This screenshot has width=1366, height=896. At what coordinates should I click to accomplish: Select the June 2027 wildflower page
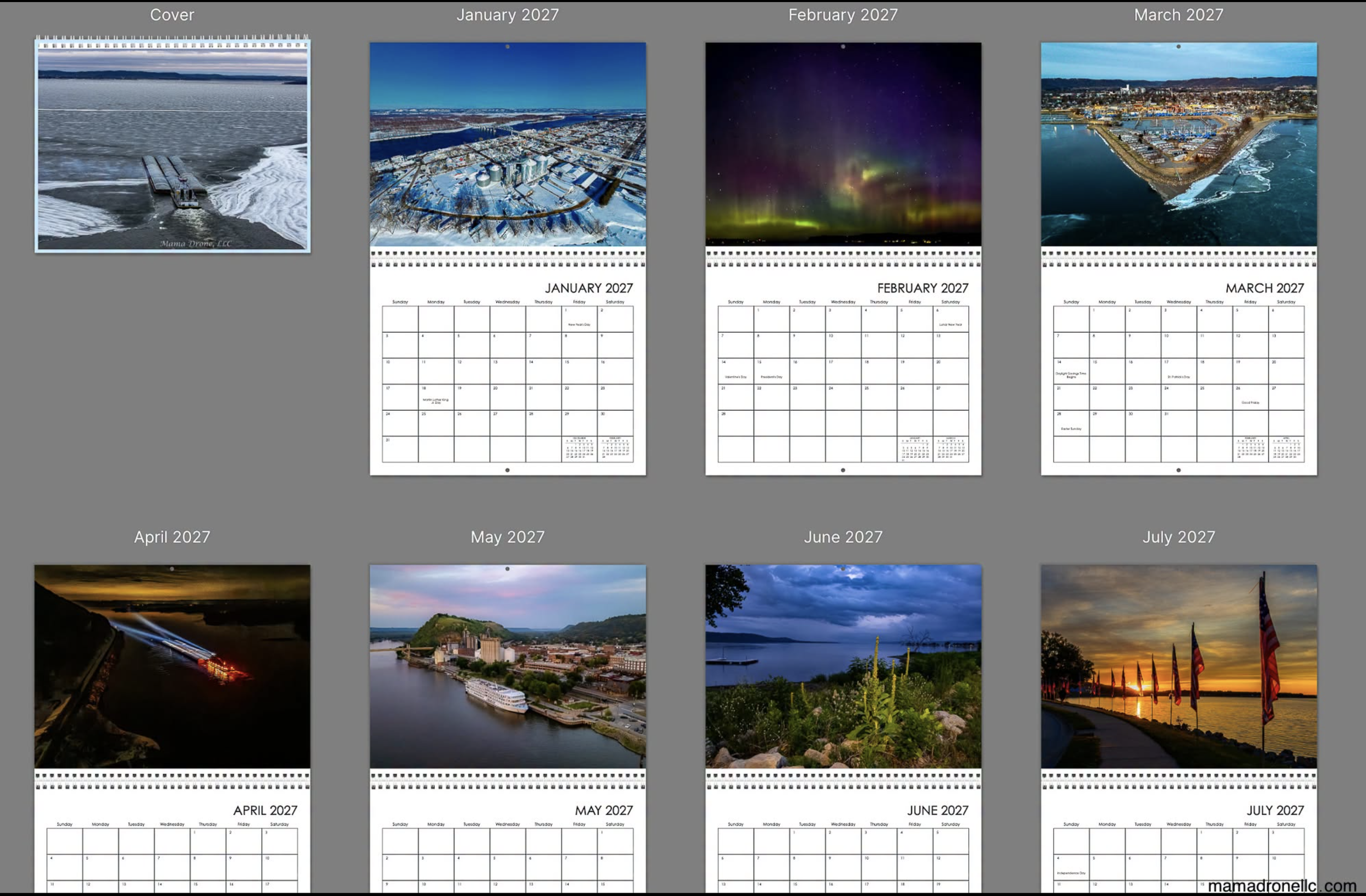tap(843, 728)
